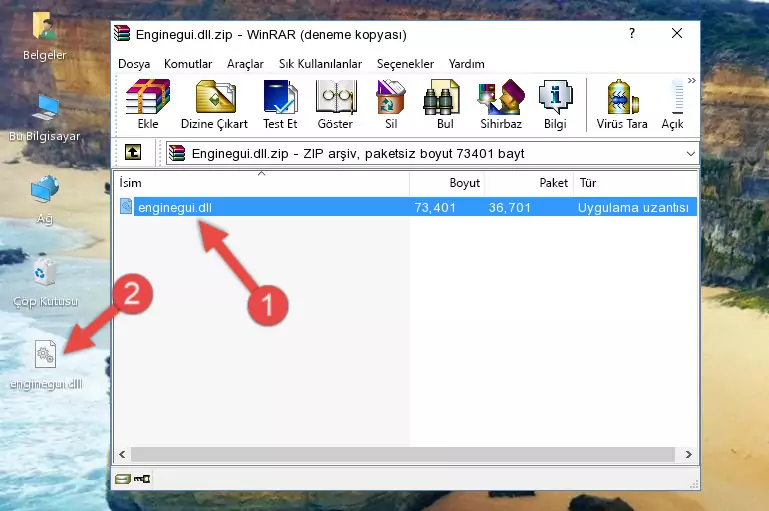
Task: Click the key password icon in status bar
Action: (x=142, y=479)
